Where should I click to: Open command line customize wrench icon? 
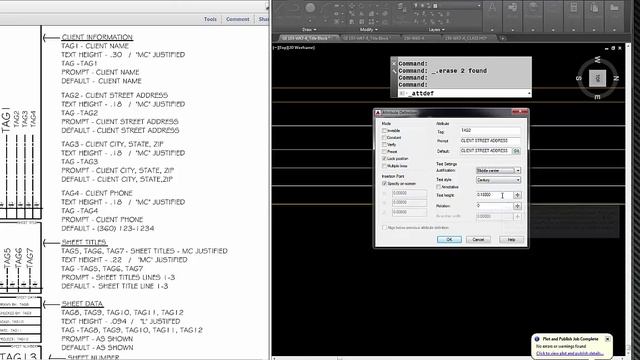(394, 71)
